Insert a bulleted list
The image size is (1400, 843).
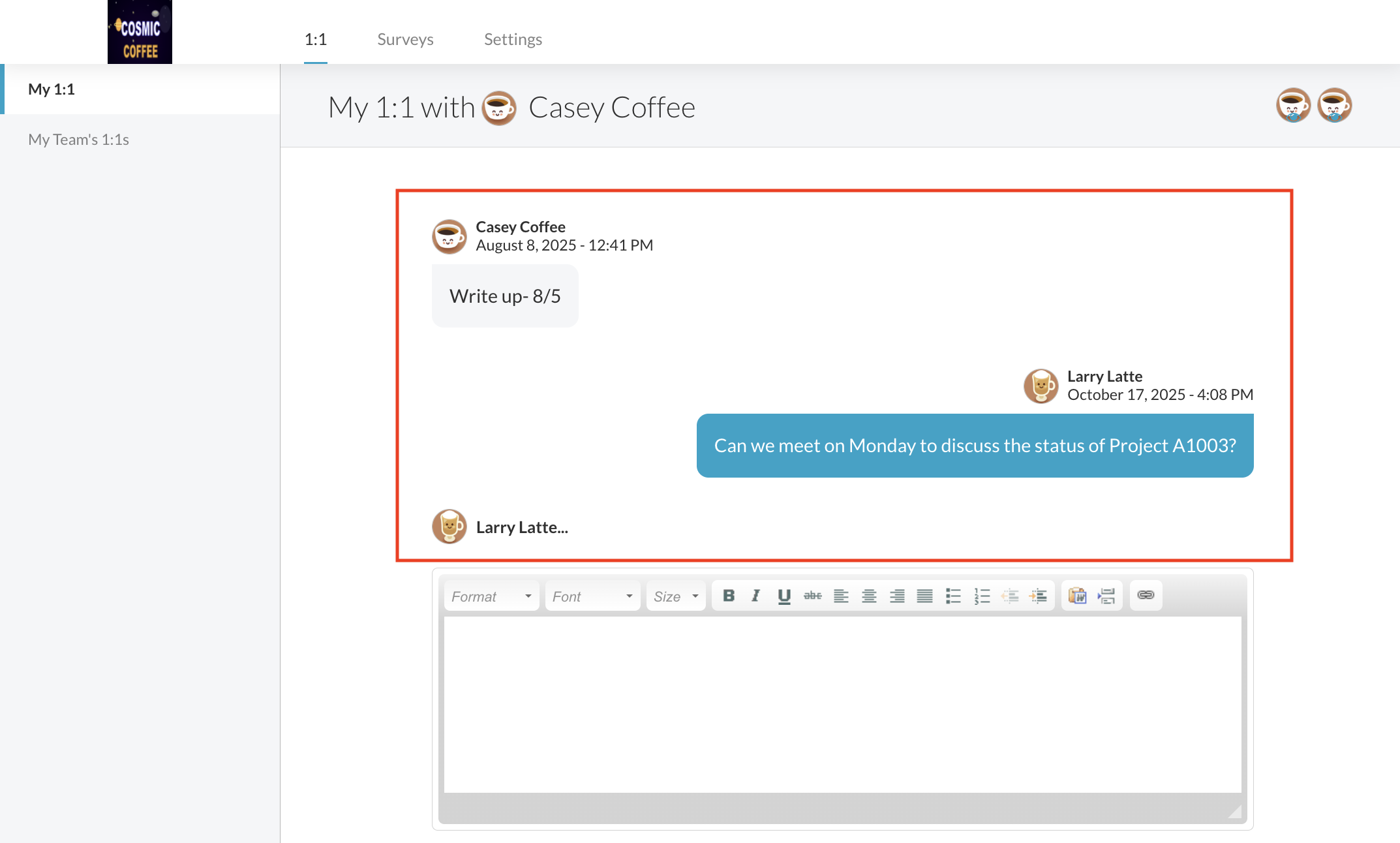tap(953, 596)
